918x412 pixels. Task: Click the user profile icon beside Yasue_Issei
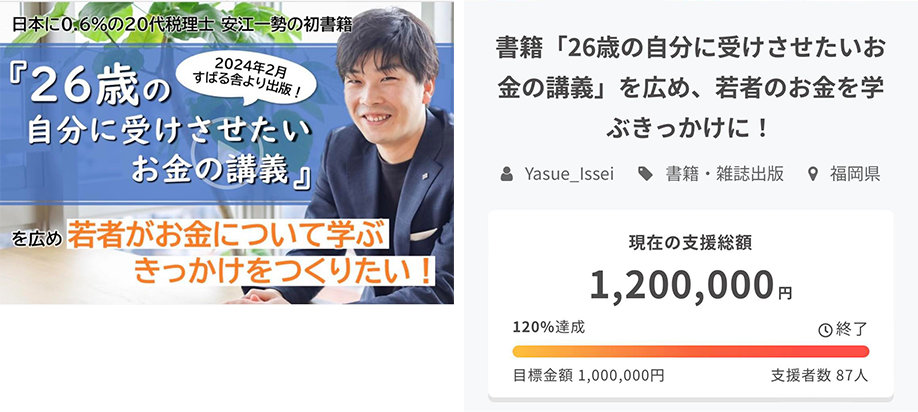[506, 174]
